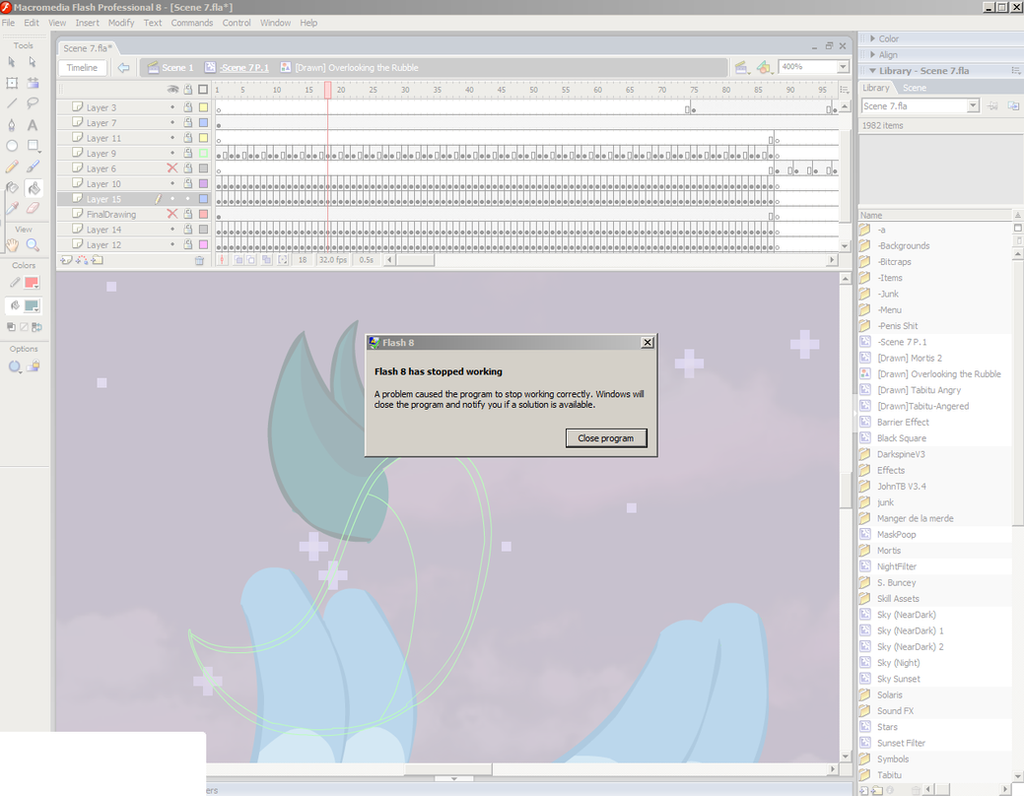Click the Insert Layer icon
Viewport: 1024px width, 796px height.
[x=66, y=260]
